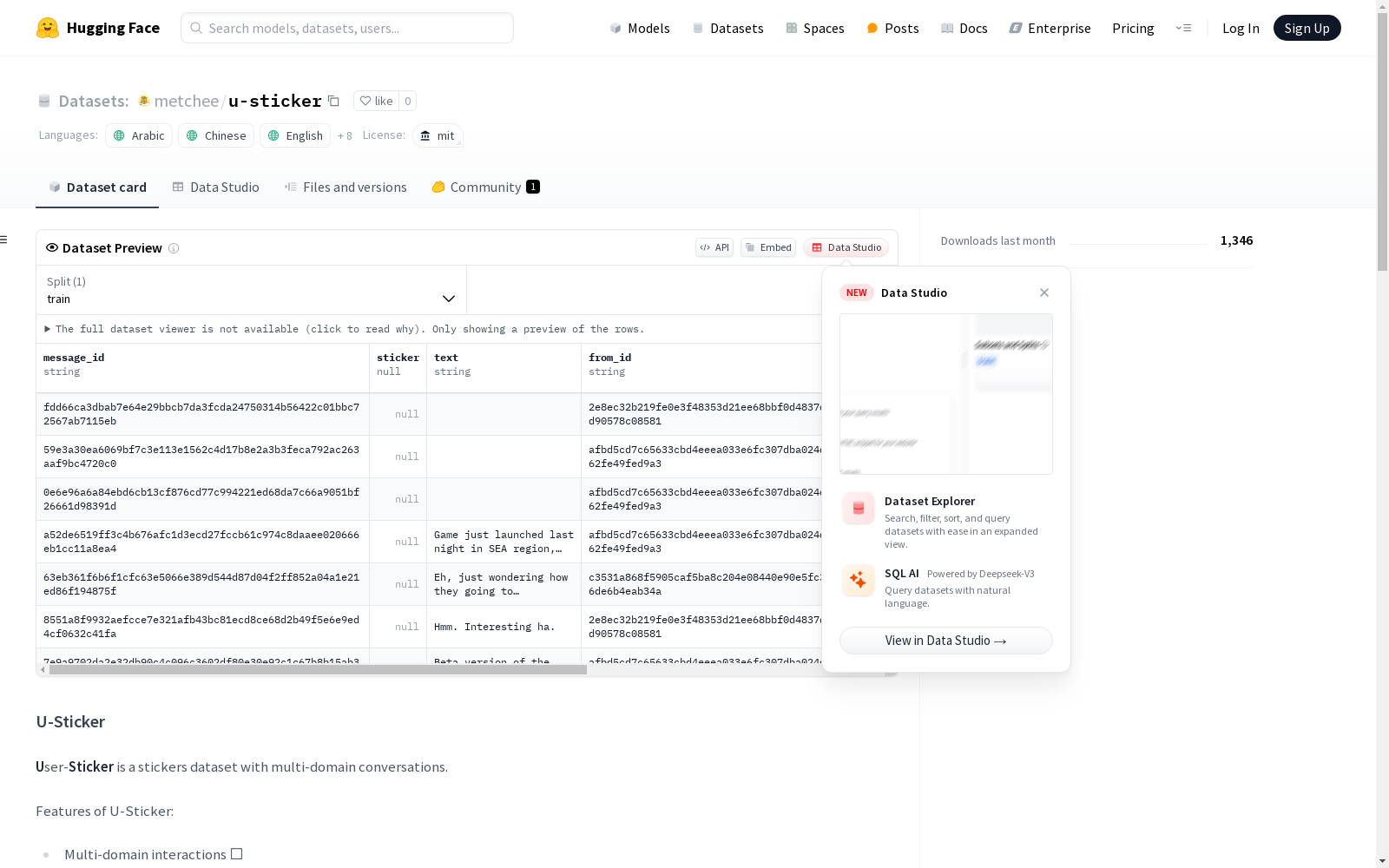This screenshot has width=1389, height=868.
Task: Open Posts from top navigation
Action: point(893,28)
